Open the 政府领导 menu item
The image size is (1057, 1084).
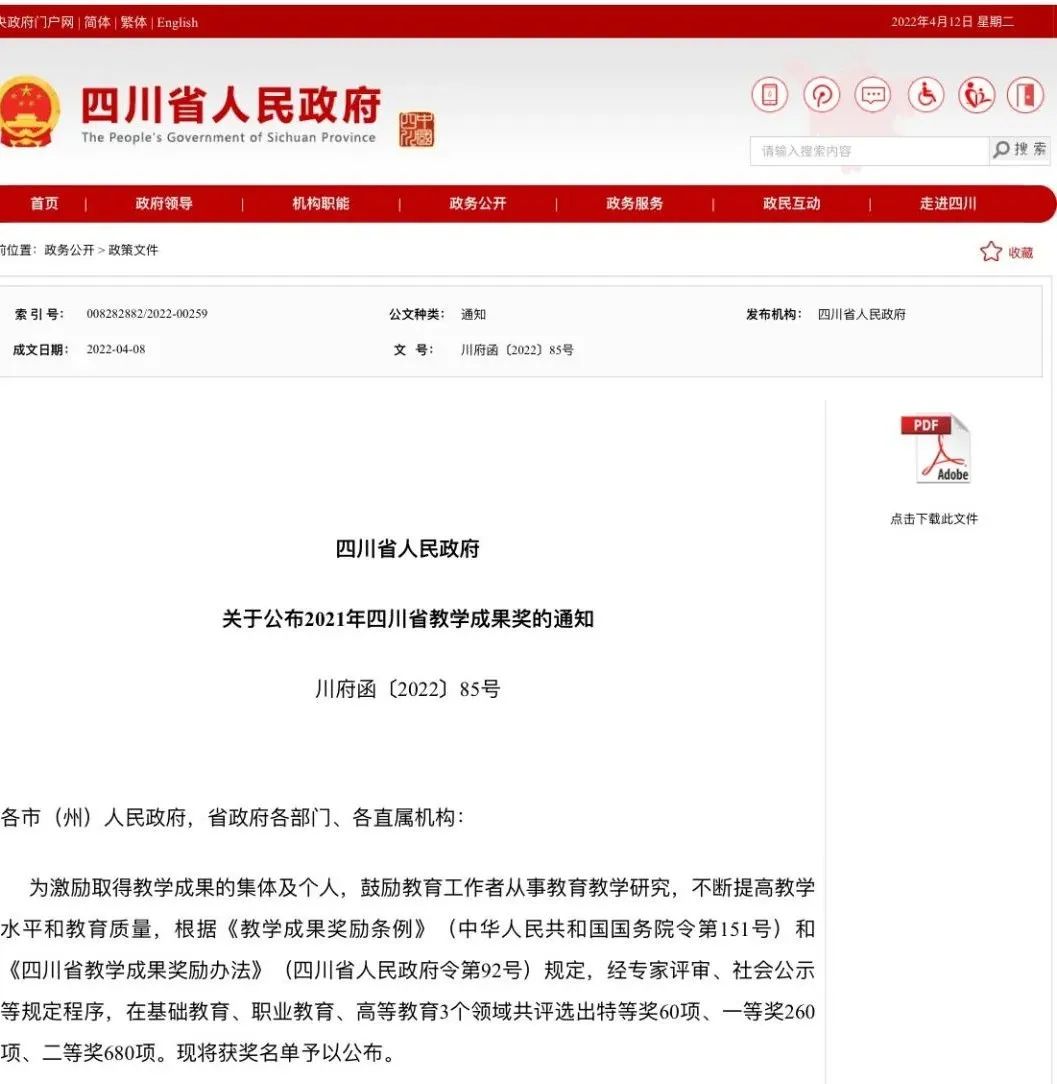click(x=164, y=203)
